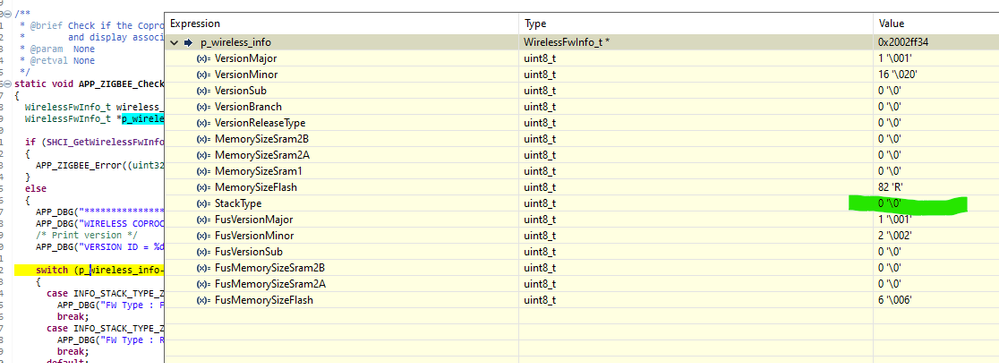Image resolution: width=999 pixels, height=363 pixels.
Task: Select the FusVersionMajor row
Action: point(582,220)
